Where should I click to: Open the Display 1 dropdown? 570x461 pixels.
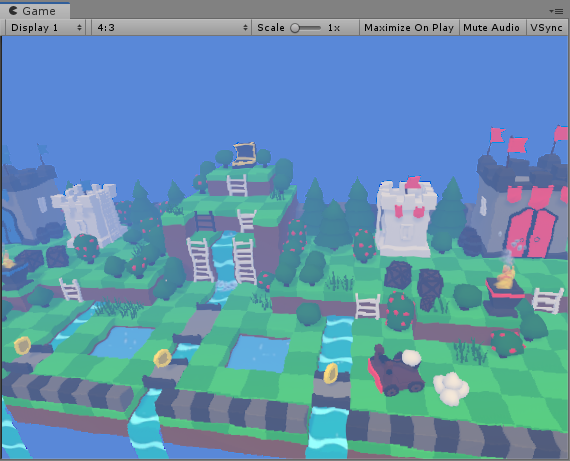coord(46,28)
